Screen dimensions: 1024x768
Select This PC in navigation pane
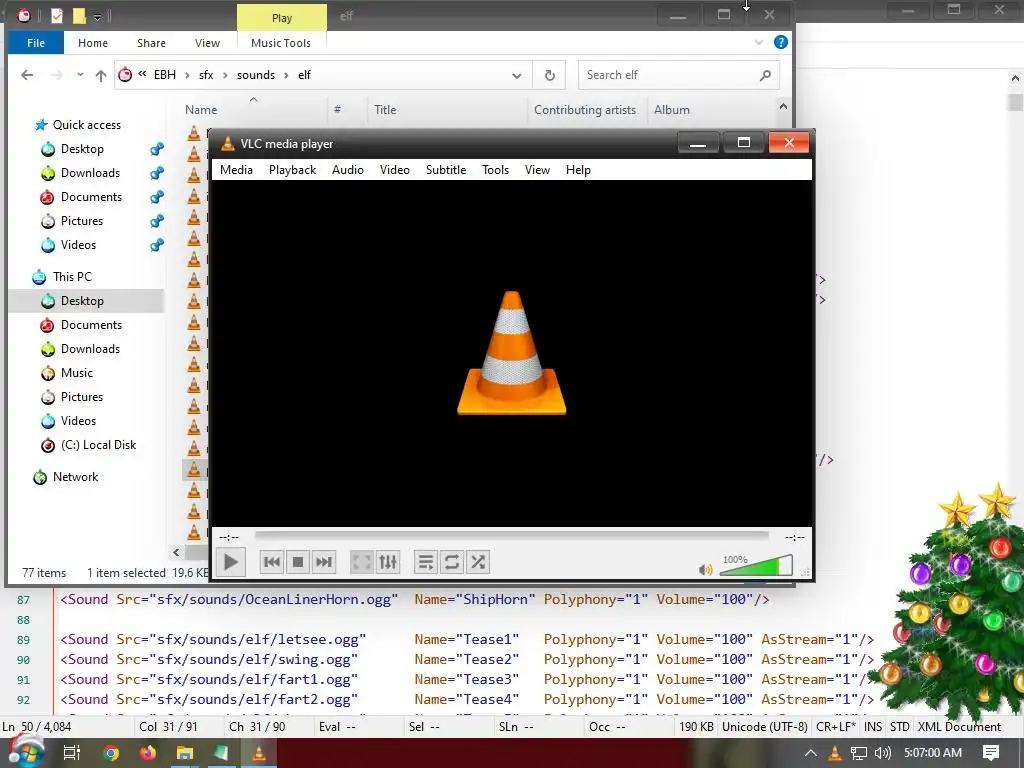click(x=72, y=277)
